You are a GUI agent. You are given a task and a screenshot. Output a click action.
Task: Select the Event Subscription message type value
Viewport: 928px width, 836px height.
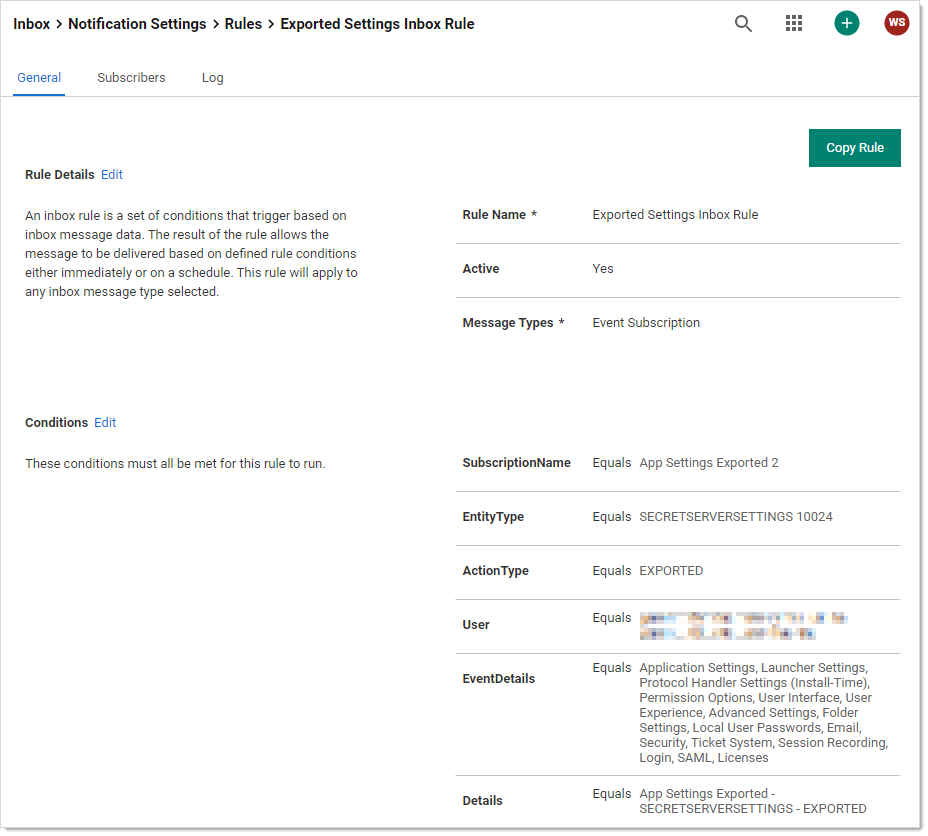(646, 323)
